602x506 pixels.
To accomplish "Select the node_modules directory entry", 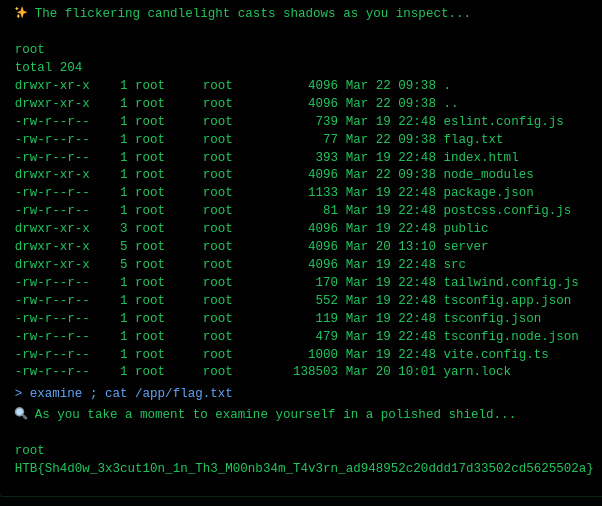I will tap(488, 174).
